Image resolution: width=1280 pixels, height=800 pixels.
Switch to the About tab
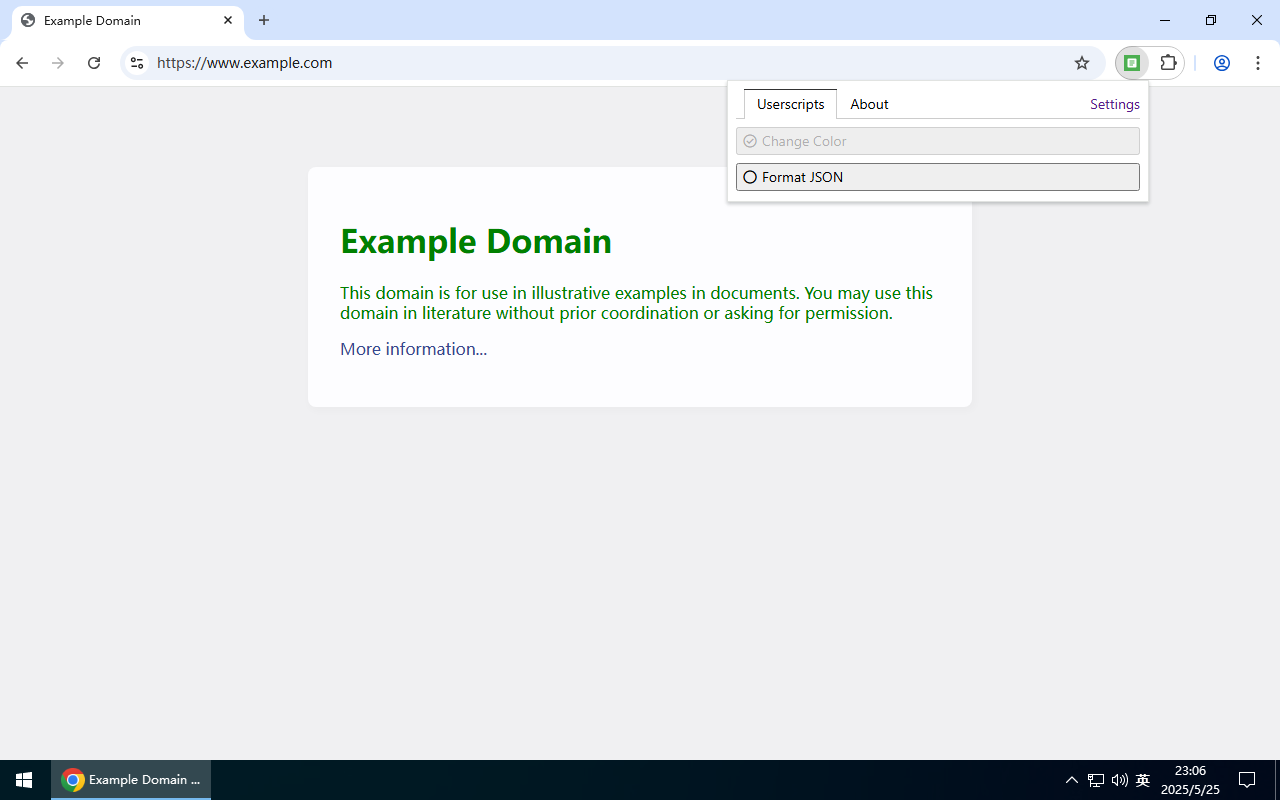point(869,104)
